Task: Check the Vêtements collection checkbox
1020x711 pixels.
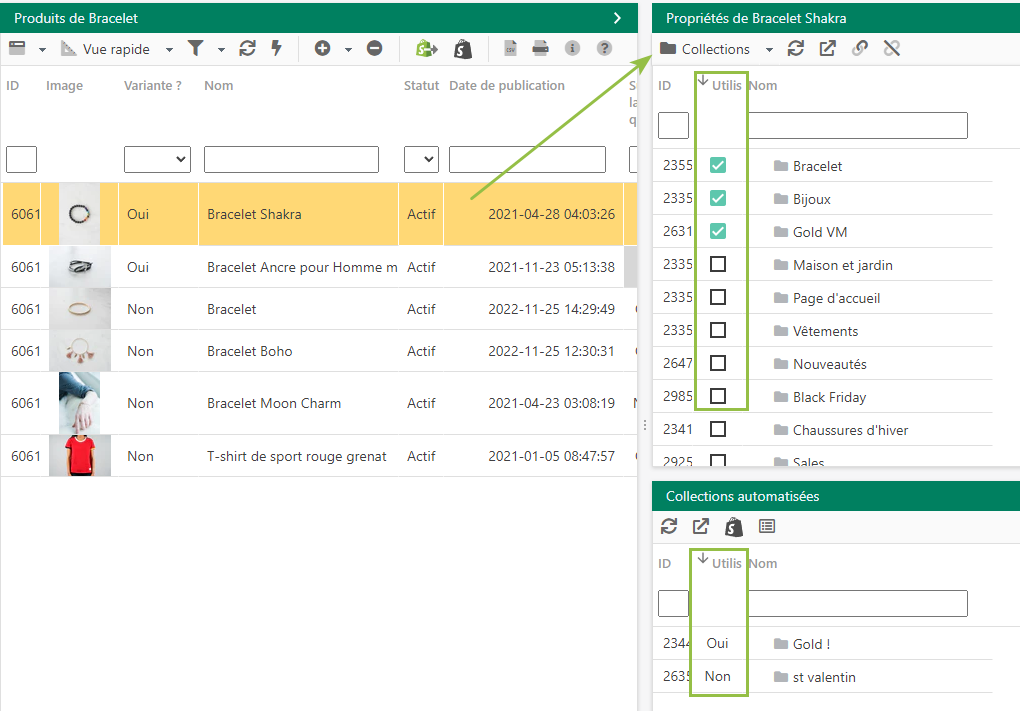Action: [718, 330]
